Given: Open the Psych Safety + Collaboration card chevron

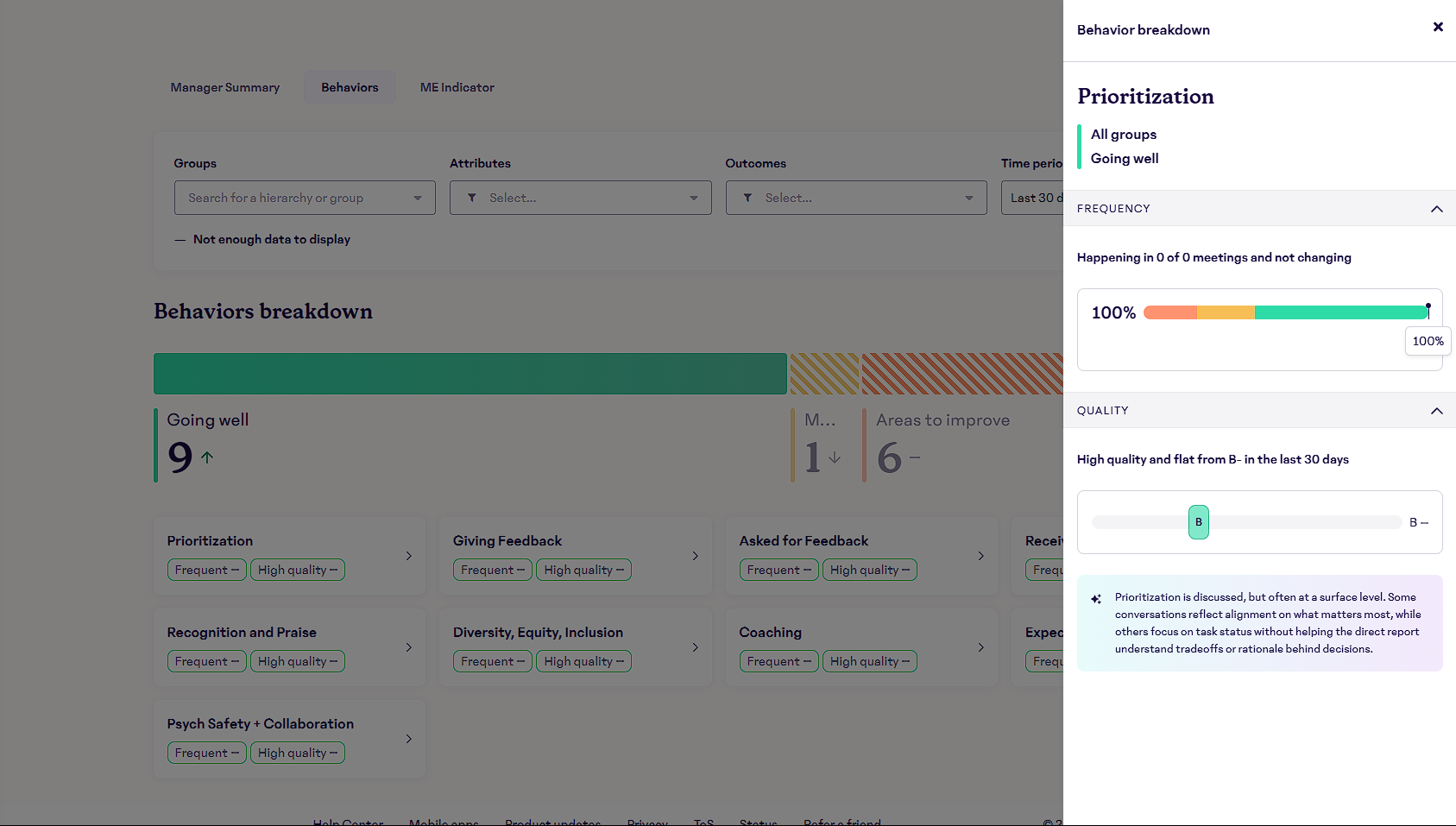Looking at the screenshot, I should pyautogui.click(x=409, y=739).
